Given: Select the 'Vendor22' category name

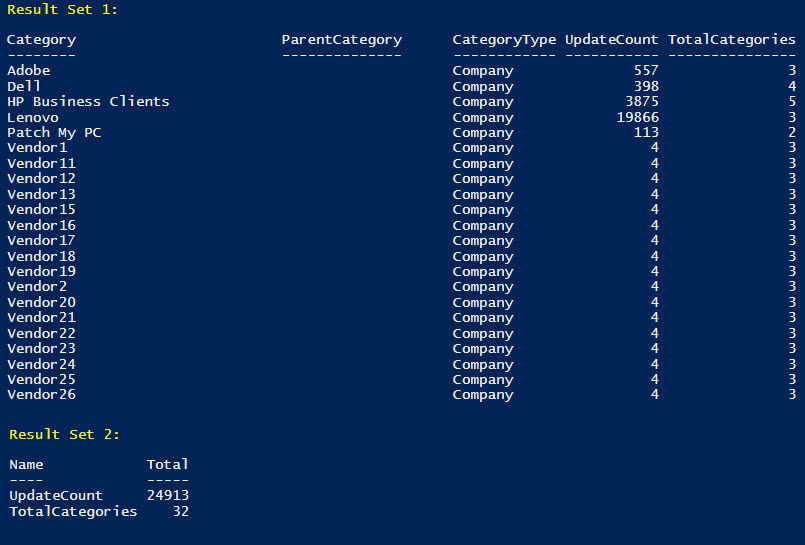Looking at the screenshot, I should pyautogui.click(x=41, y=333).
